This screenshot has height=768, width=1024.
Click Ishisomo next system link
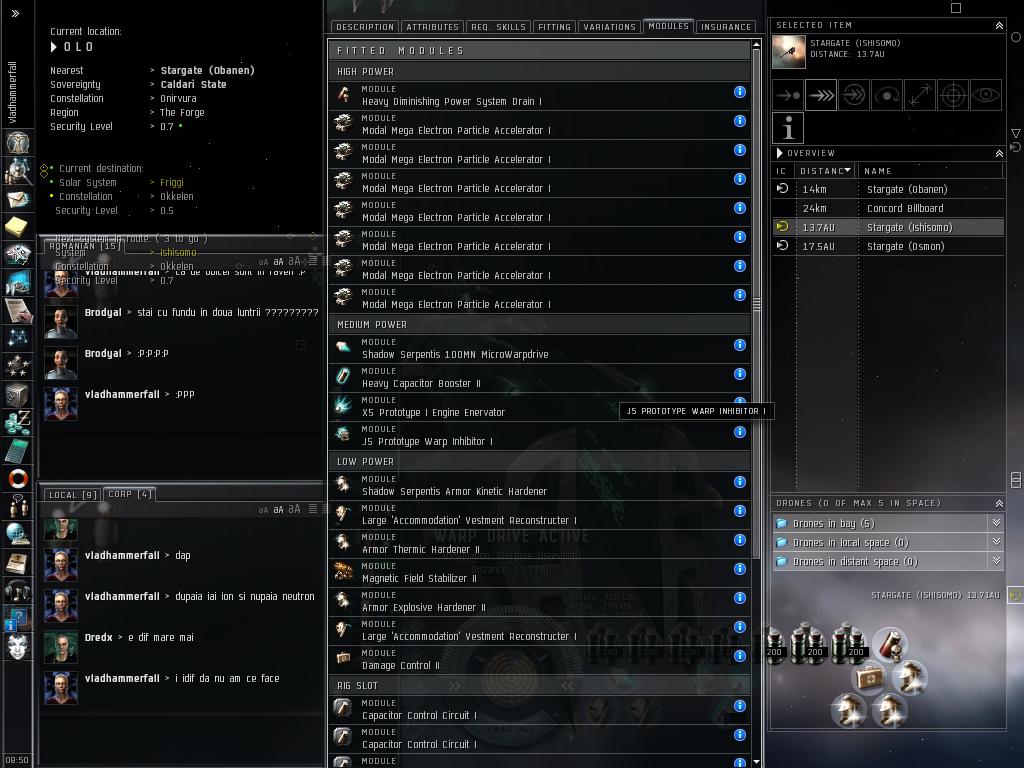(178, 253)
